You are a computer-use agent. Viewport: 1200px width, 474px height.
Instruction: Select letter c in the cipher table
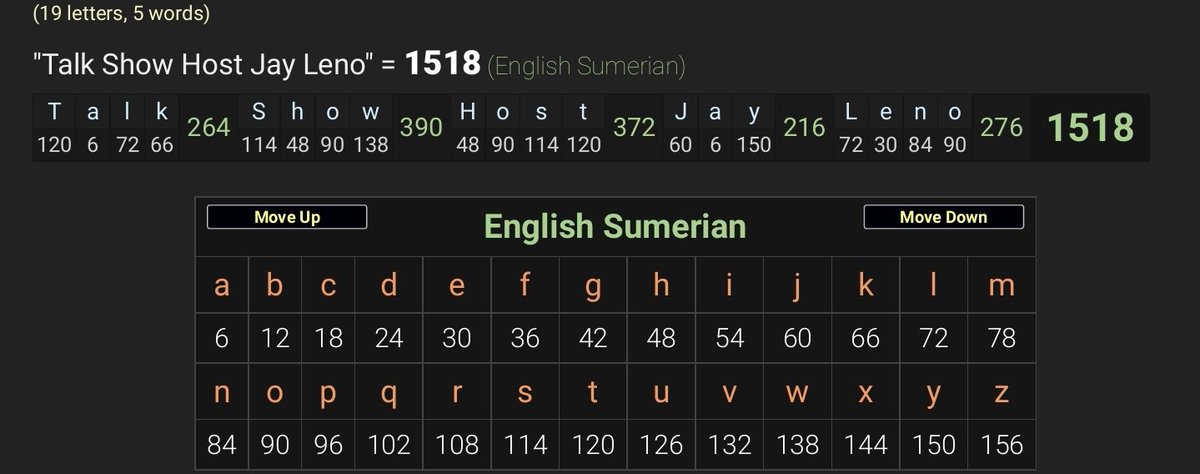(x=328, y=286)
